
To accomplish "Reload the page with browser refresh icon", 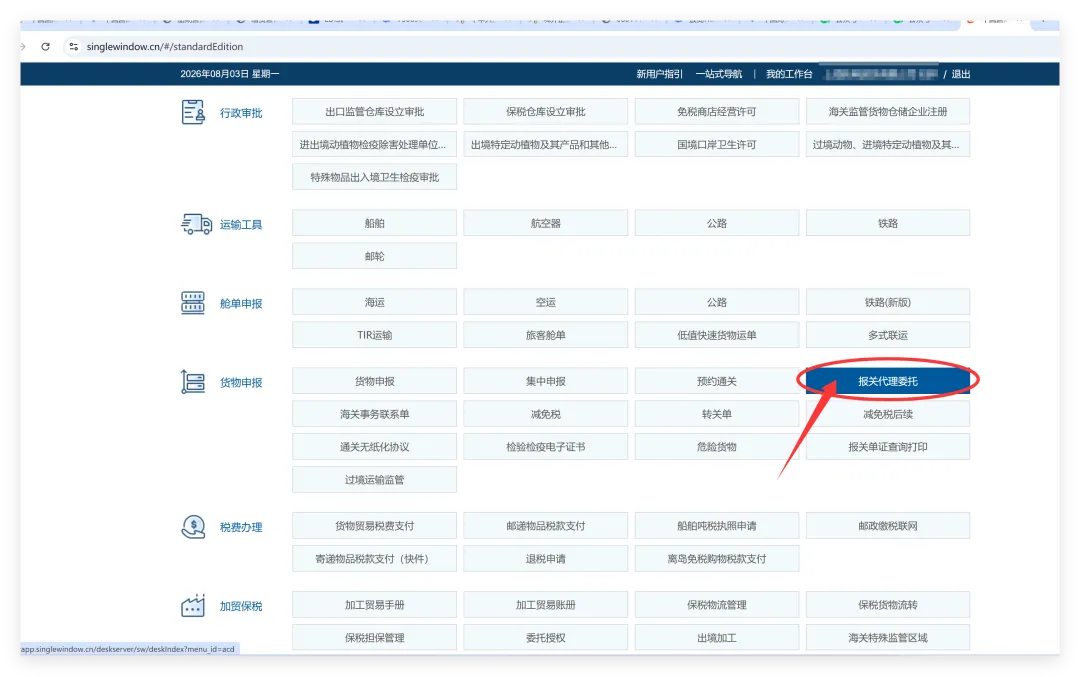I will 45,47.
